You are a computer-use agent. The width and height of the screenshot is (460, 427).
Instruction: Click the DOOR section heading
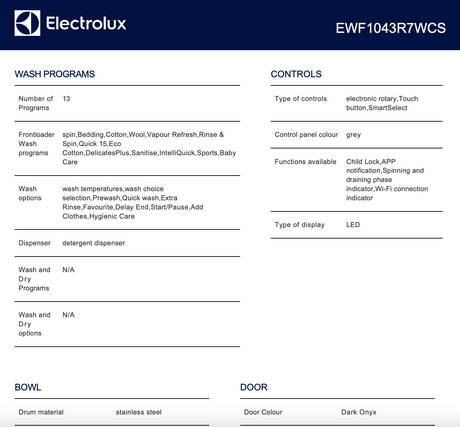254,387
